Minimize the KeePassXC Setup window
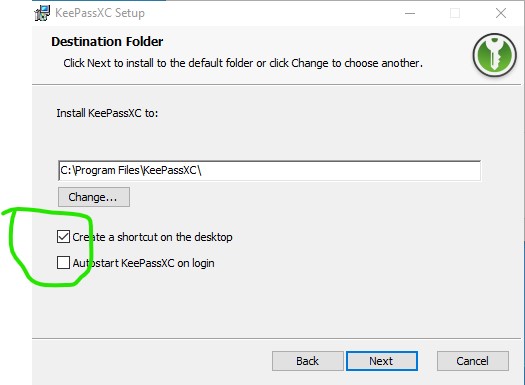 (x=410, y=13)
